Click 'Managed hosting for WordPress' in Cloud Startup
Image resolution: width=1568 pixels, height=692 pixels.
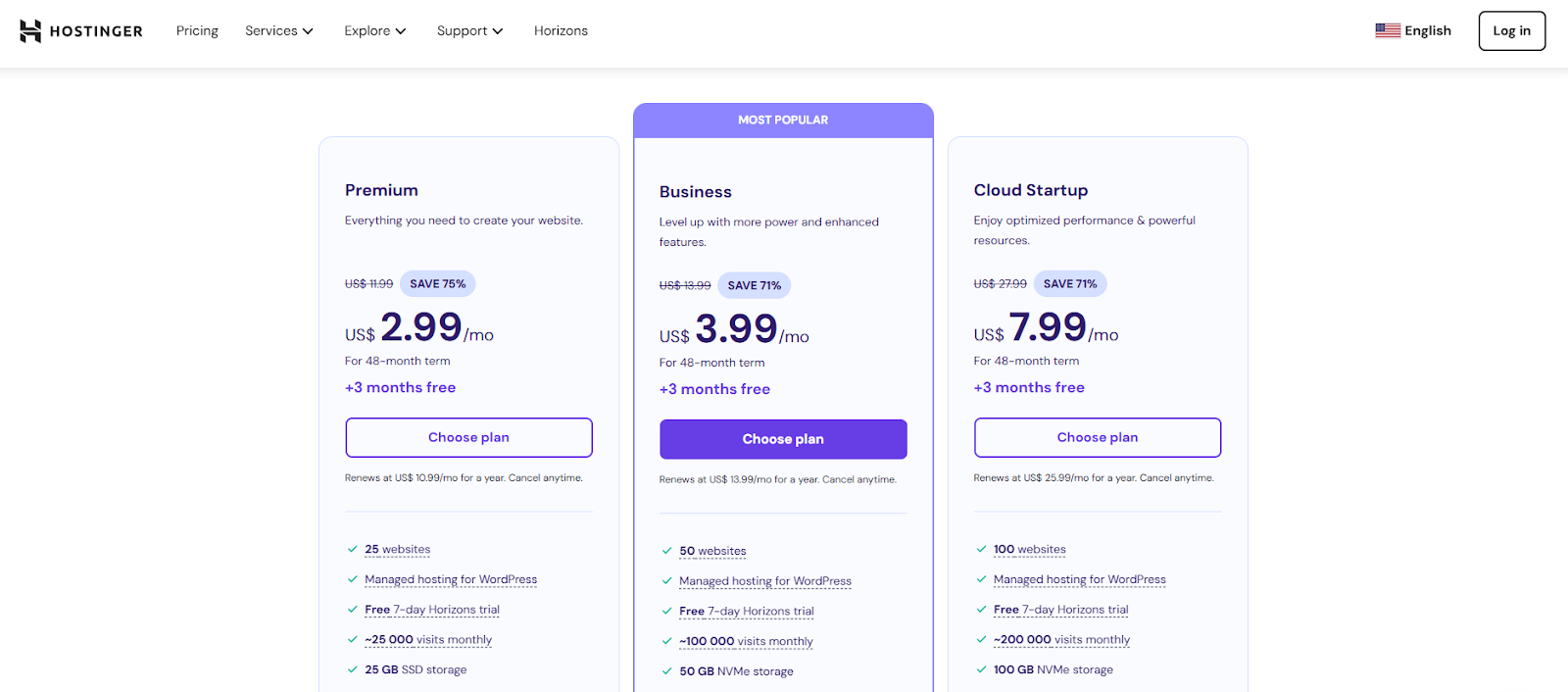(1080, 580)
